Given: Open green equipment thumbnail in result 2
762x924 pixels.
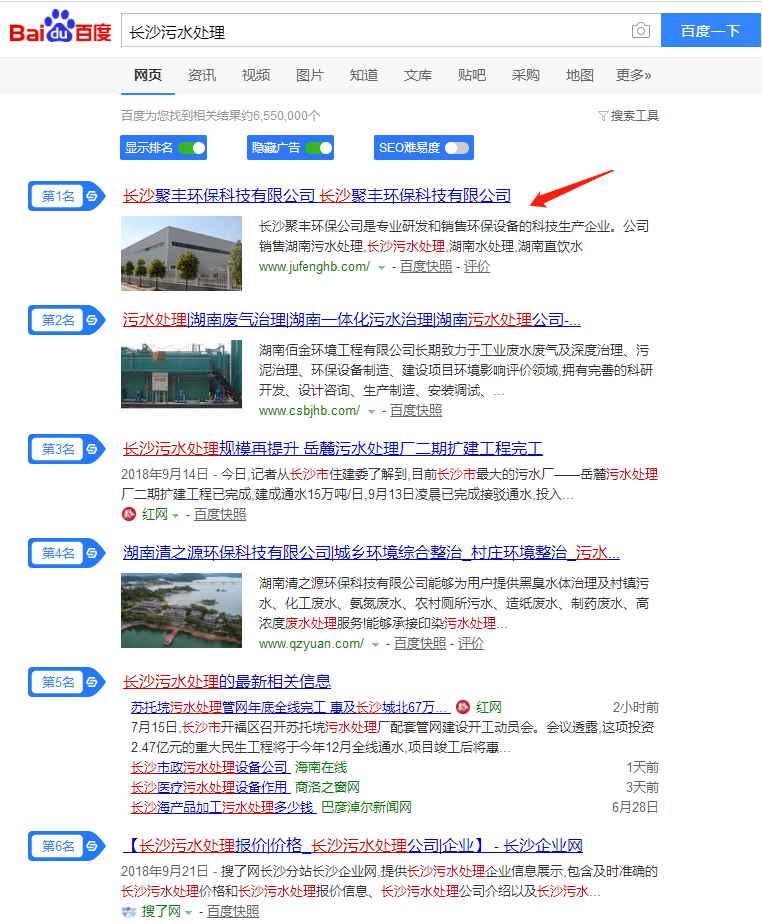Looking at the screenshot, I should (x=182, y=374).
